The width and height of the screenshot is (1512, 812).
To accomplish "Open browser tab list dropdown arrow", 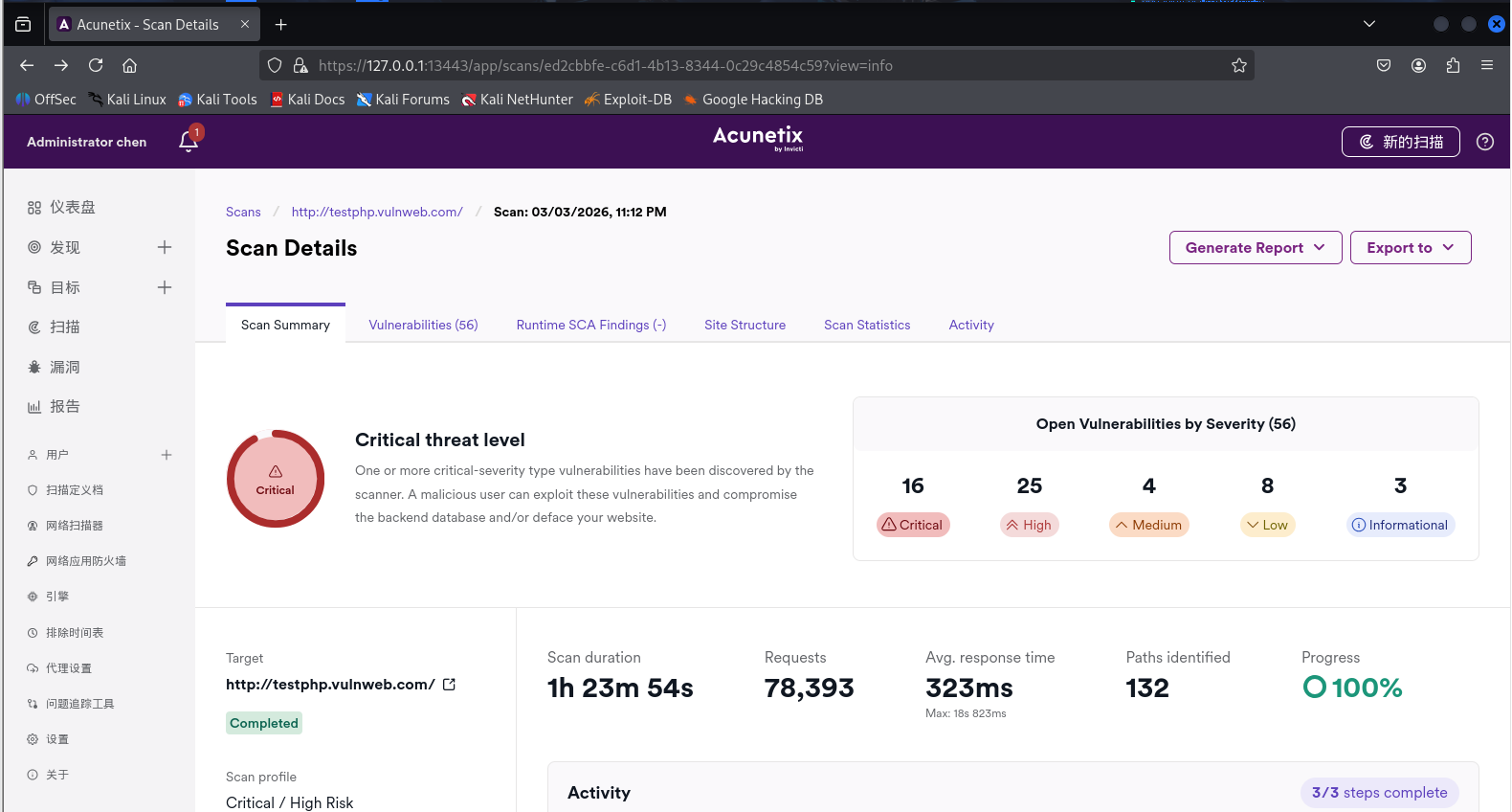I will pyautogui.click(x=1369, y=24).
